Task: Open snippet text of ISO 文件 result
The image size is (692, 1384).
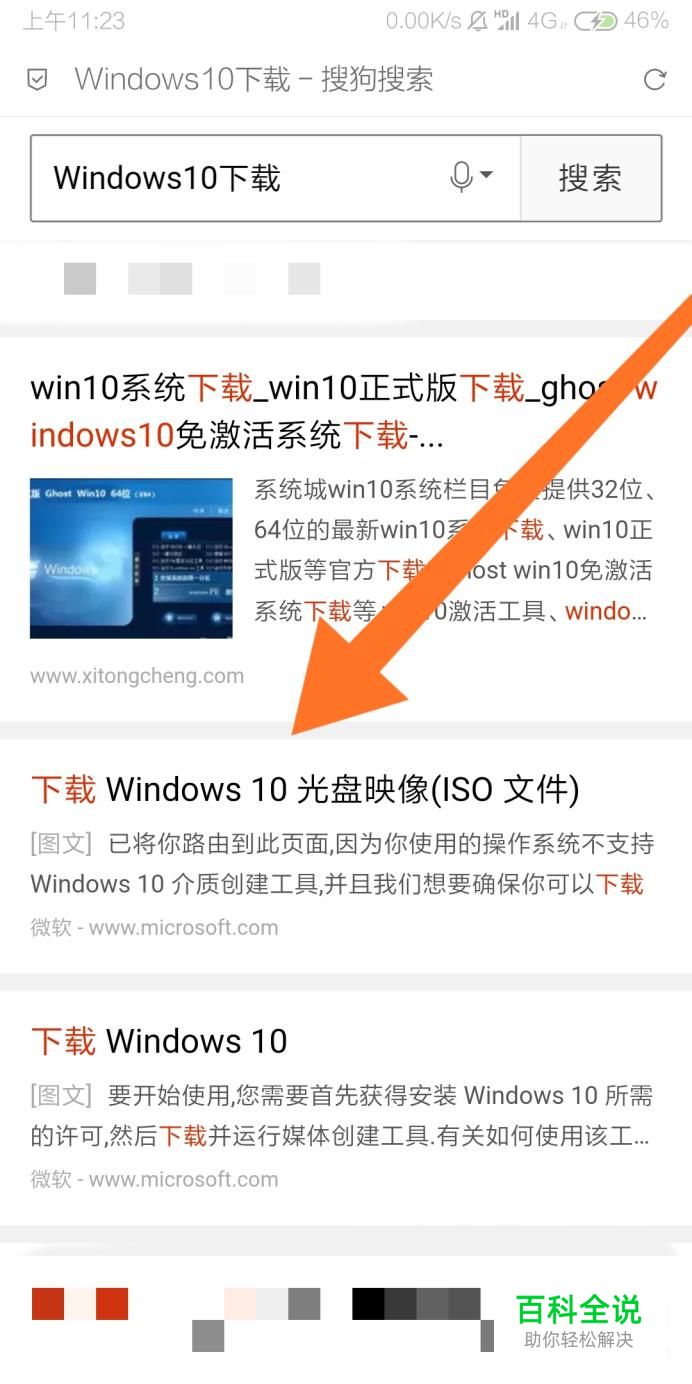Action: 342,864
